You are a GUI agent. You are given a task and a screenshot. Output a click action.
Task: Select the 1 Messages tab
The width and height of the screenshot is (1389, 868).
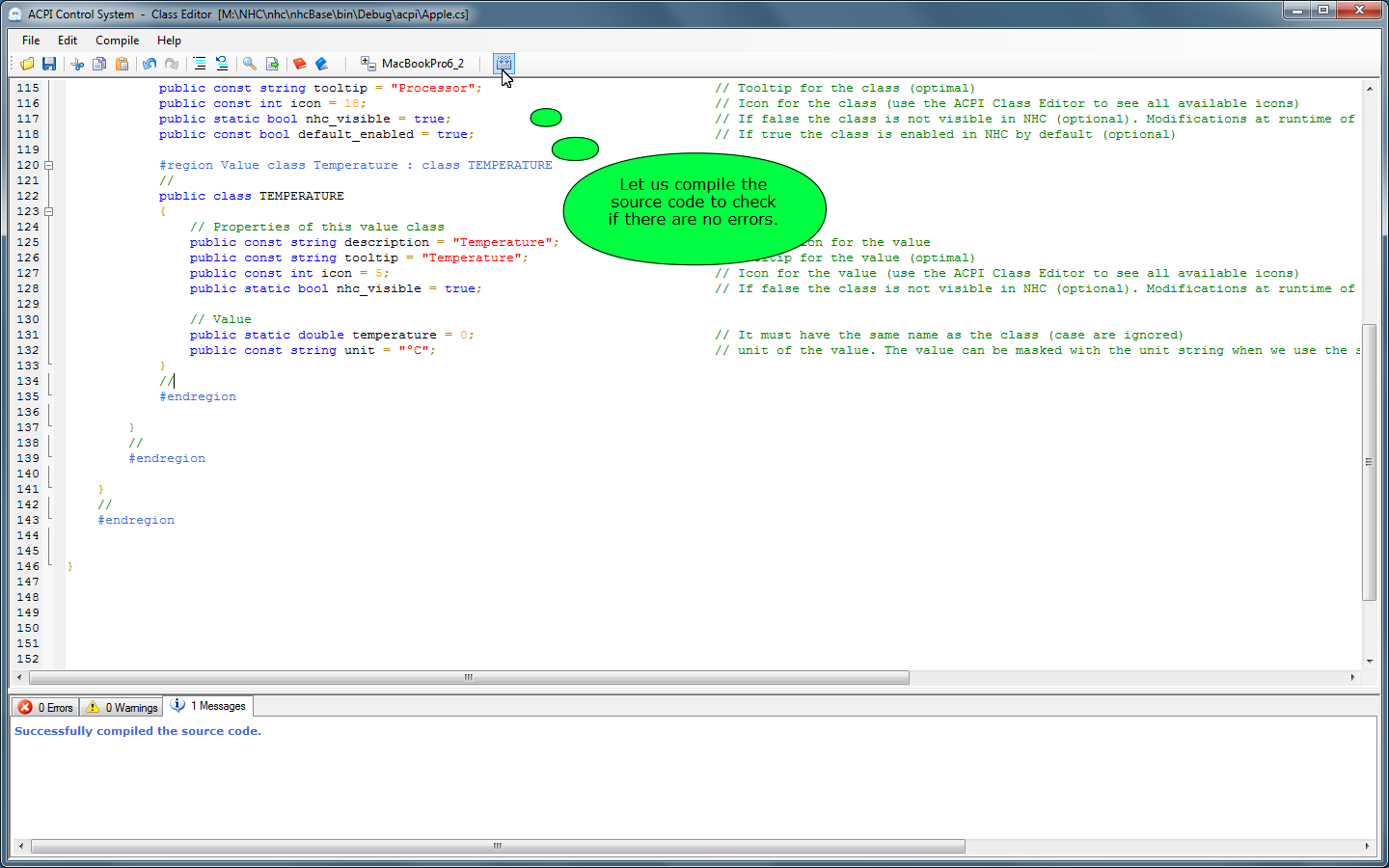click(208, 706)
